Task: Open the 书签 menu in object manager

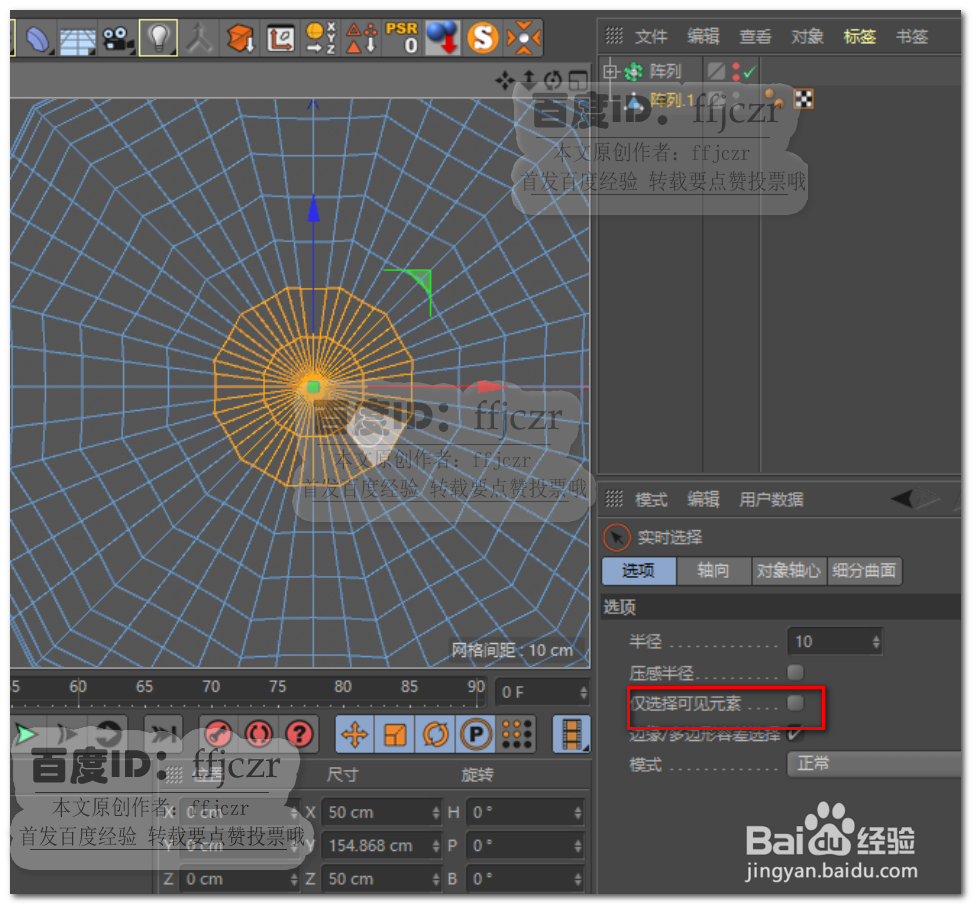Action: [912, 37]
